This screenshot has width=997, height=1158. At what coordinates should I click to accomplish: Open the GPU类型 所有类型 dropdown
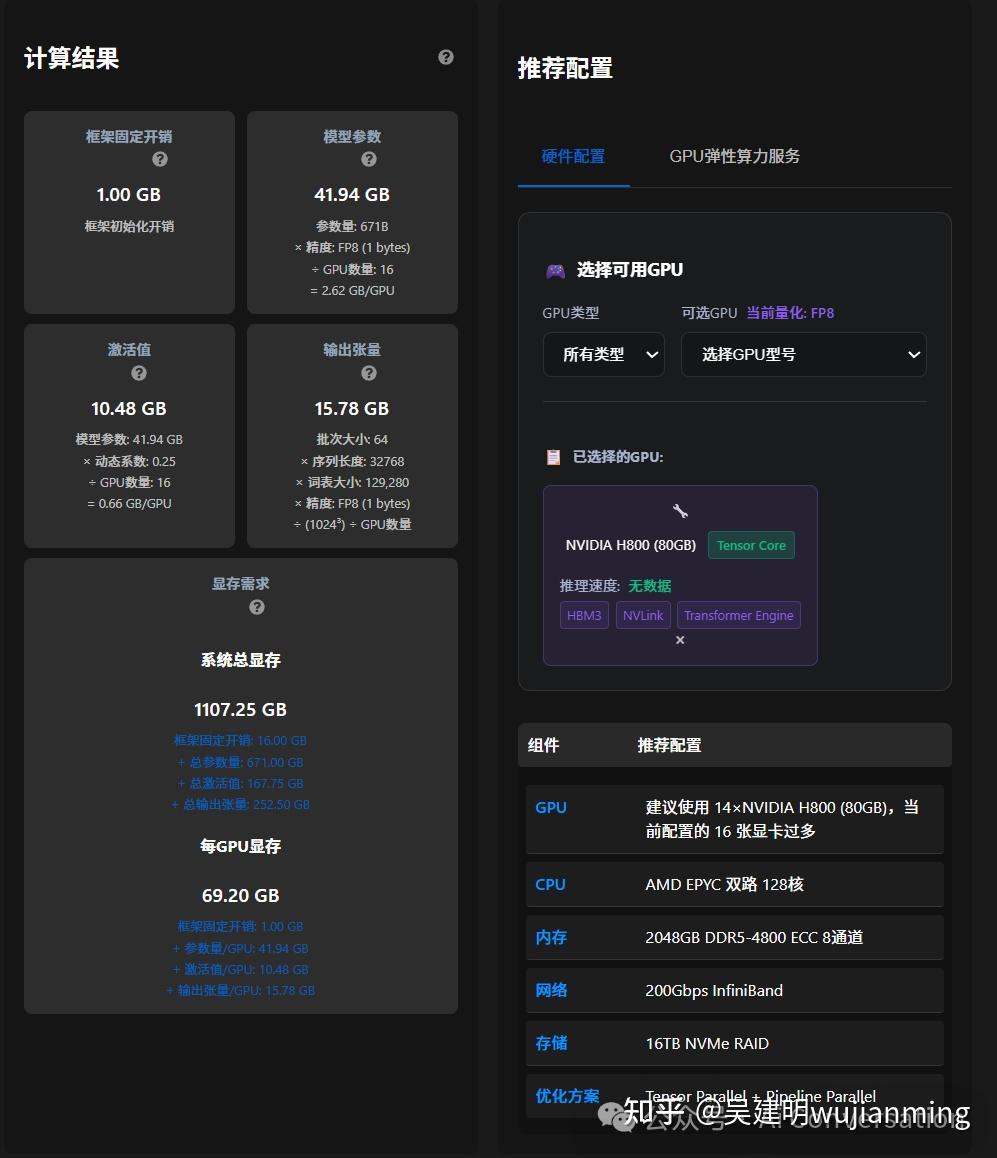(603, 354)
